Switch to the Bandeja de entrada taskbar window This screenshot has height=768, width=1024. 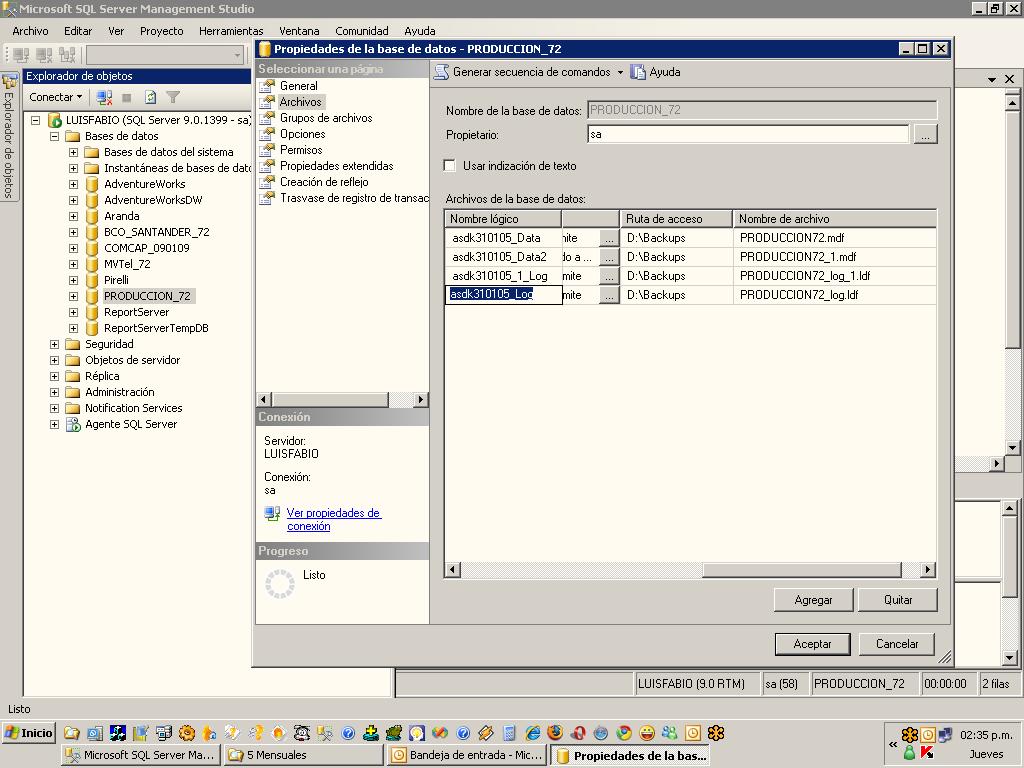coord(466,755)
